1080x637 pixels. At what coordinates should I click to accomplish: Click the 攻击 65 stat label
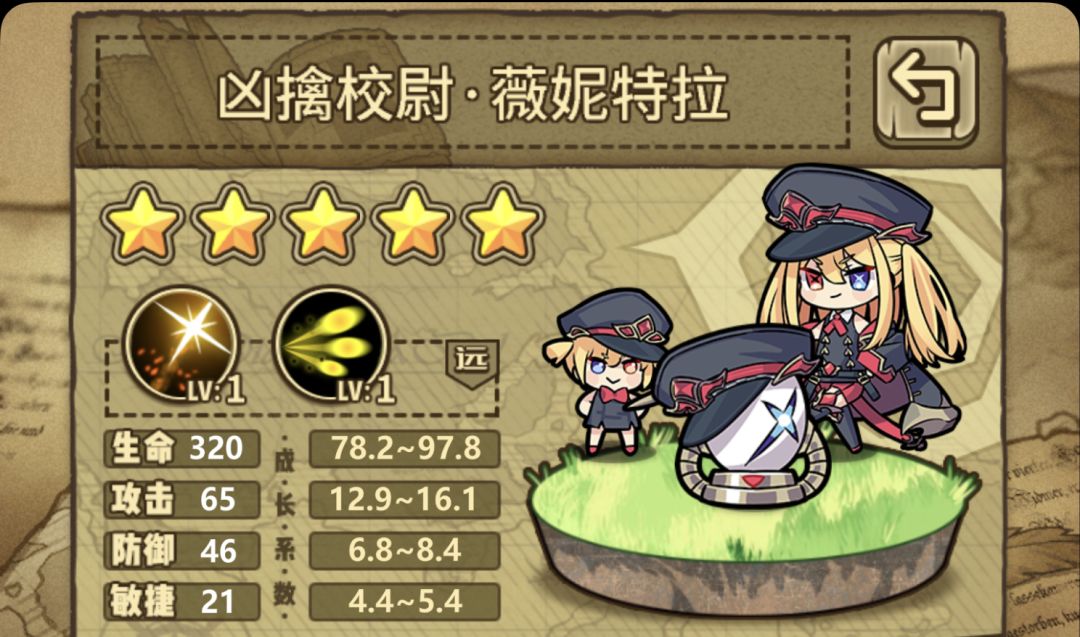(182, 500)
